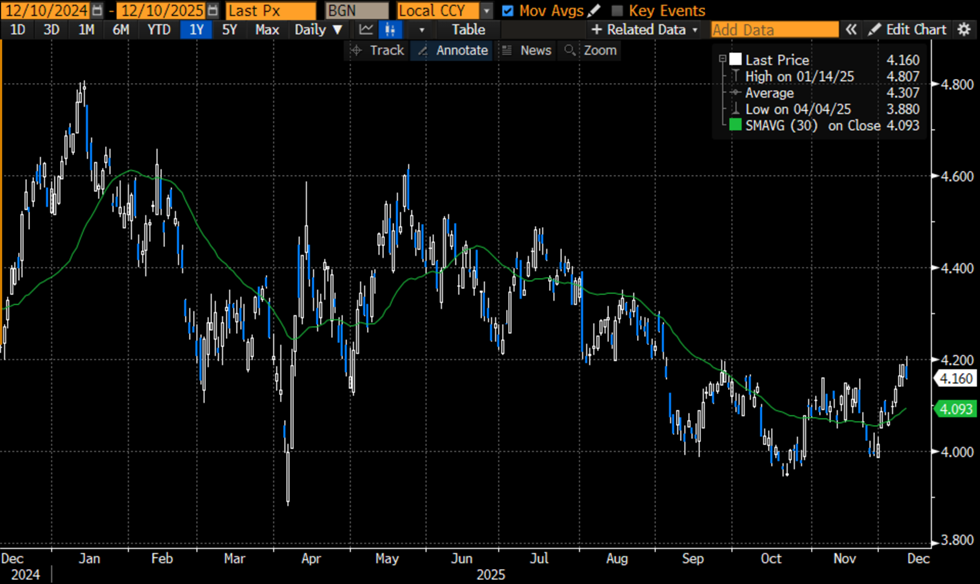Select the 5Y time range tab
The image size is (980, 584).
(x=230, y=30)
